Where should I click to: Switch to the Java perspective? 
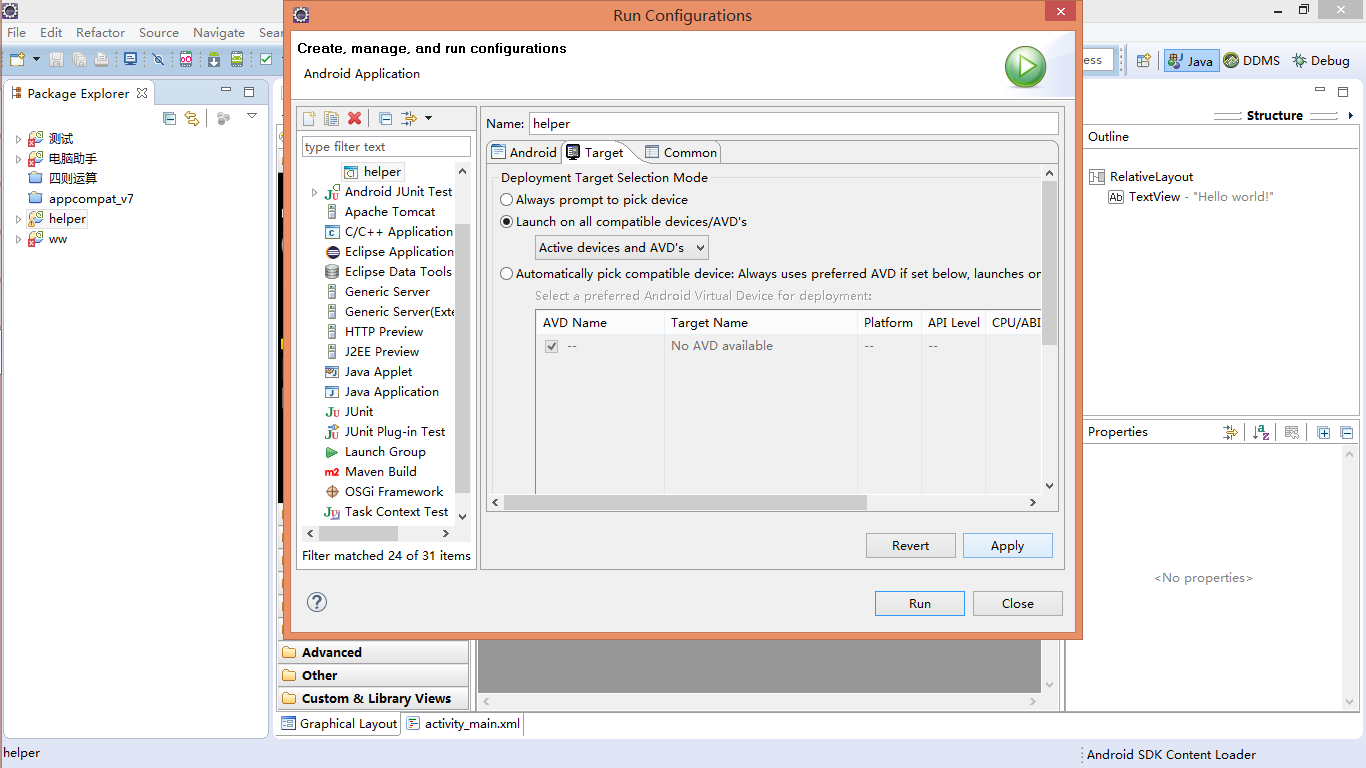pyautogui.click(x=1190, y=61)
